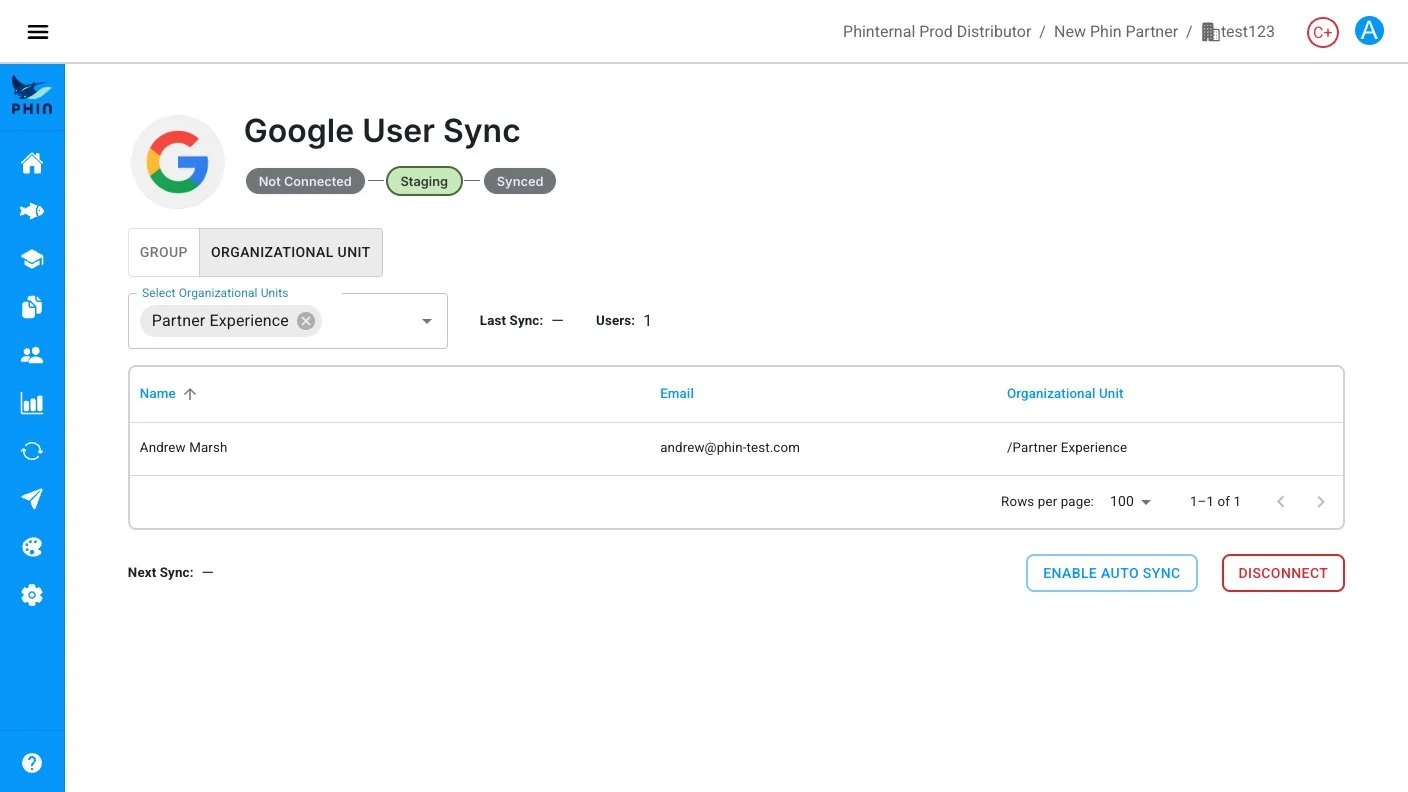Open the settings gear icon
The image size is (1408, 792).
coord(32,595)
